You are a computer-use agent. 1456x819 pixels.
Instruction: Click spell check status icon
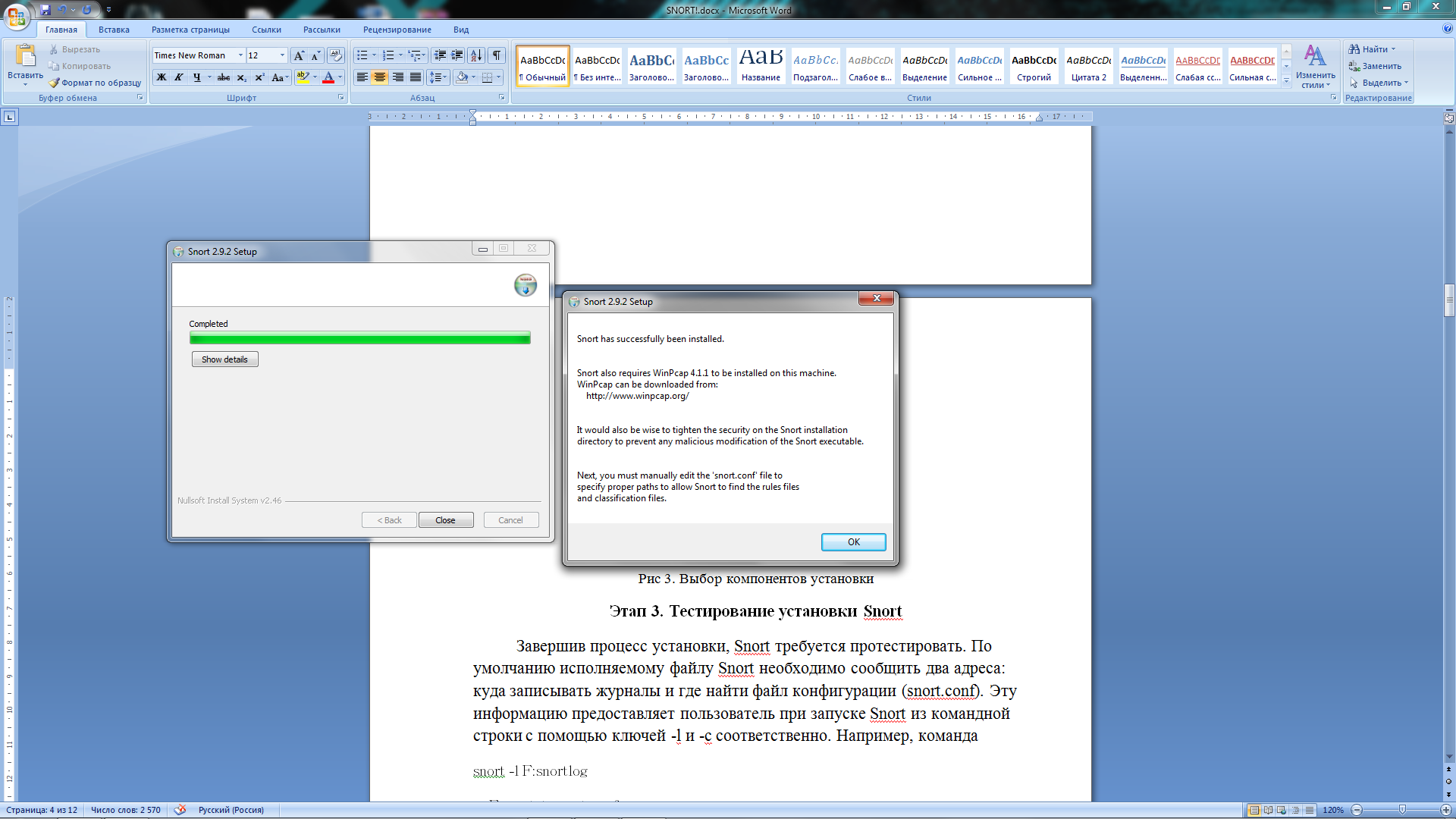point(180,810)
